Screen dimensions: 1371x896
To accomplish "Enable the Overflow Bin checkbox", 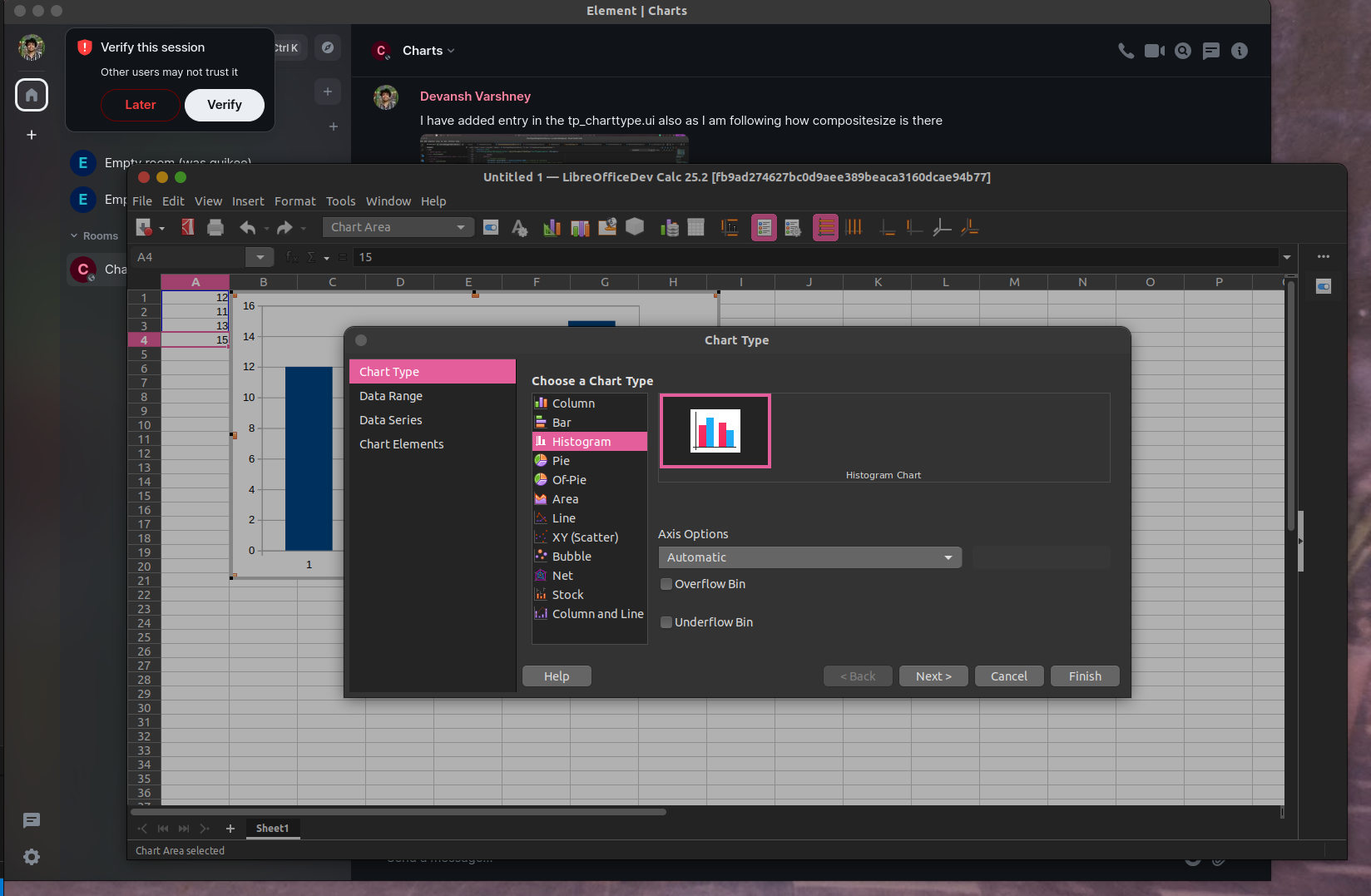I will coord(666,584).
